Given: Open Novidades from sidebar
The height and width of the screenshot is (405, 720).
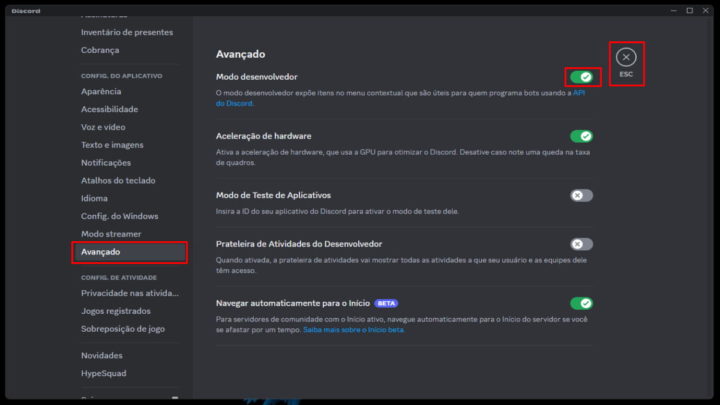Looking at the screenshot, I should pyautogui.click(x=101, y=356).
